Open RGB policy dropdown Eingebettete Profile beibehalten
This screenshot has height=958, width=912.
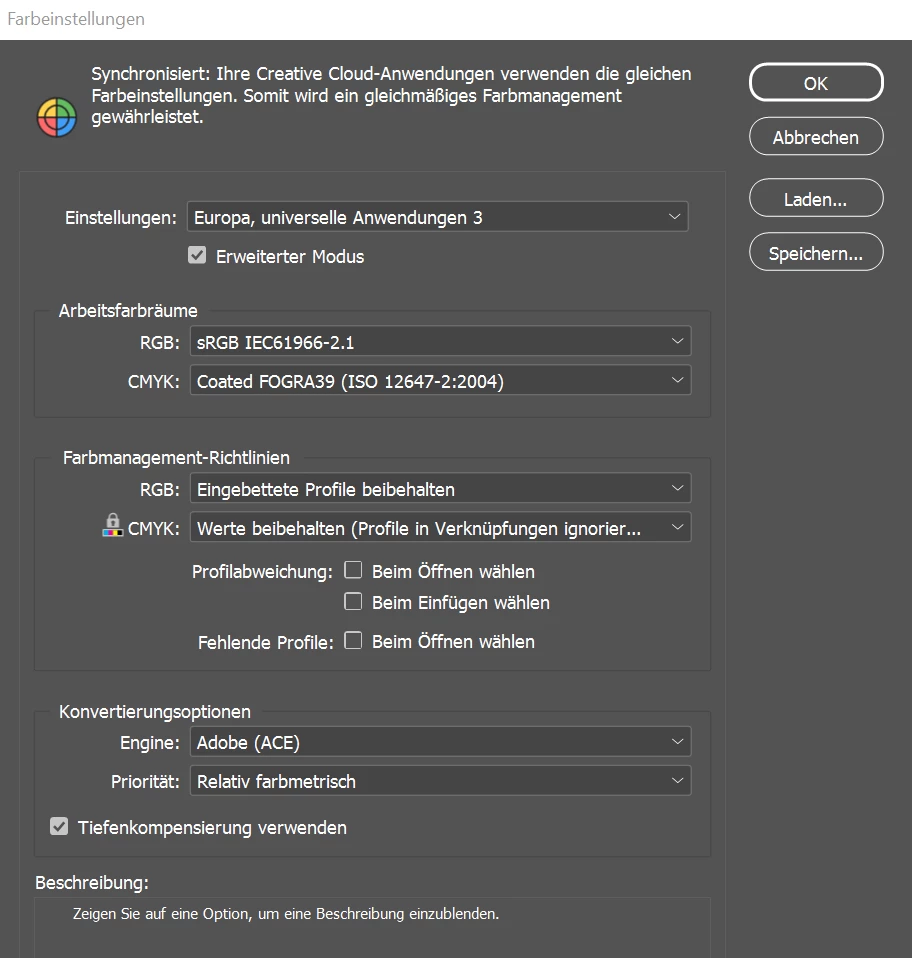tap(440, 489)
